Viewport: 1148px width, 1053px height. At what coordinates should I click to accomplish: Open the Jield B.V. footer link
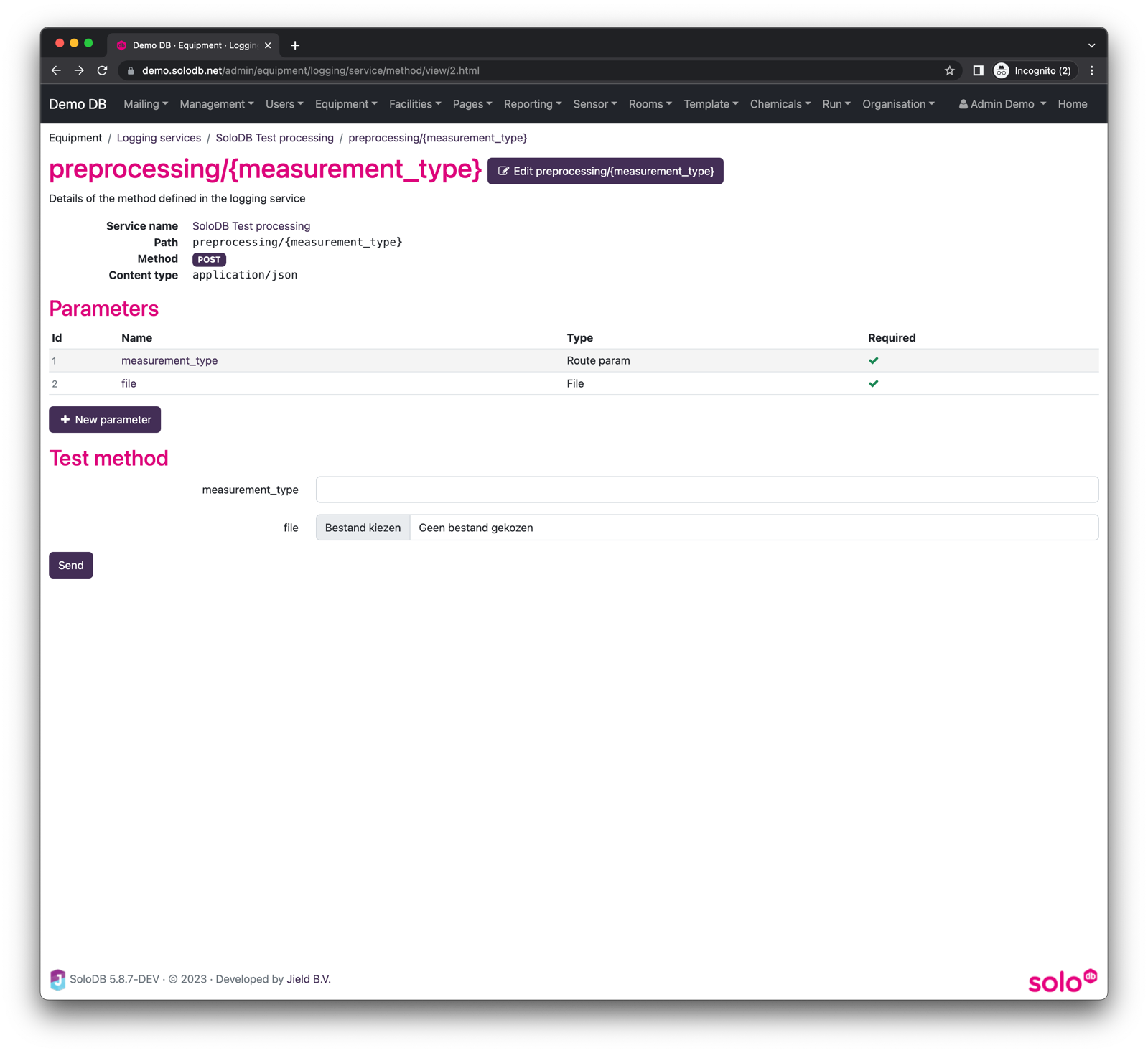(309, 979)
